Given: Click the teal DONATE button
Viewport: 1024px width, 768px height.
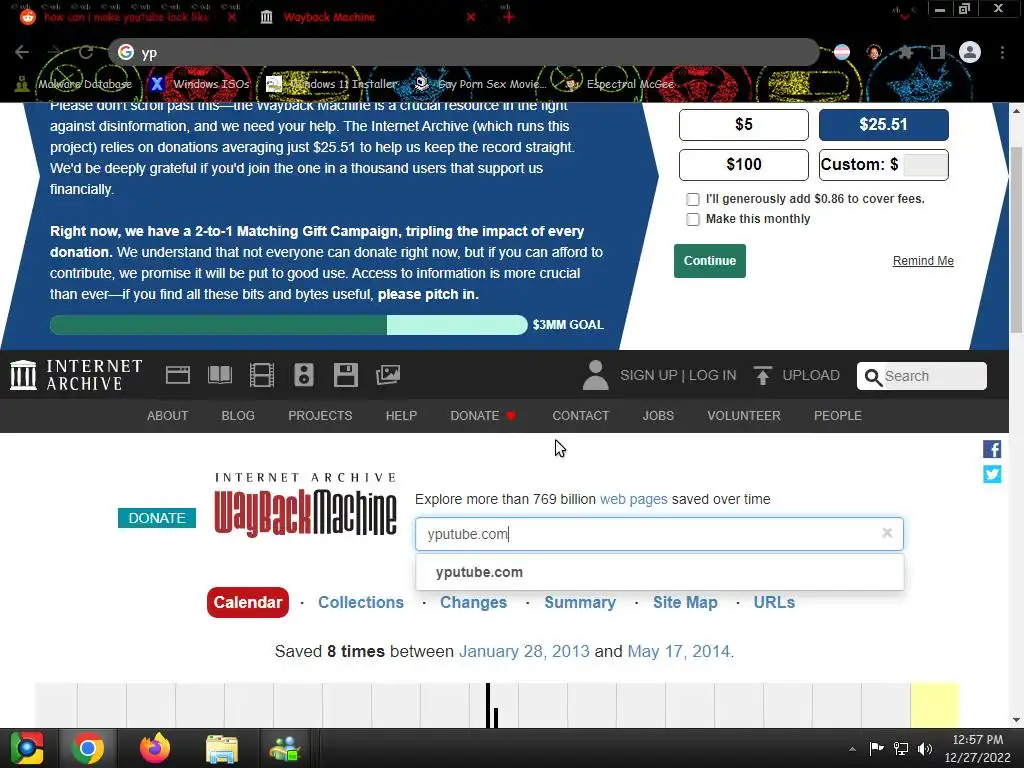Looking at the screenshot, I should click(x=157, y=518).
